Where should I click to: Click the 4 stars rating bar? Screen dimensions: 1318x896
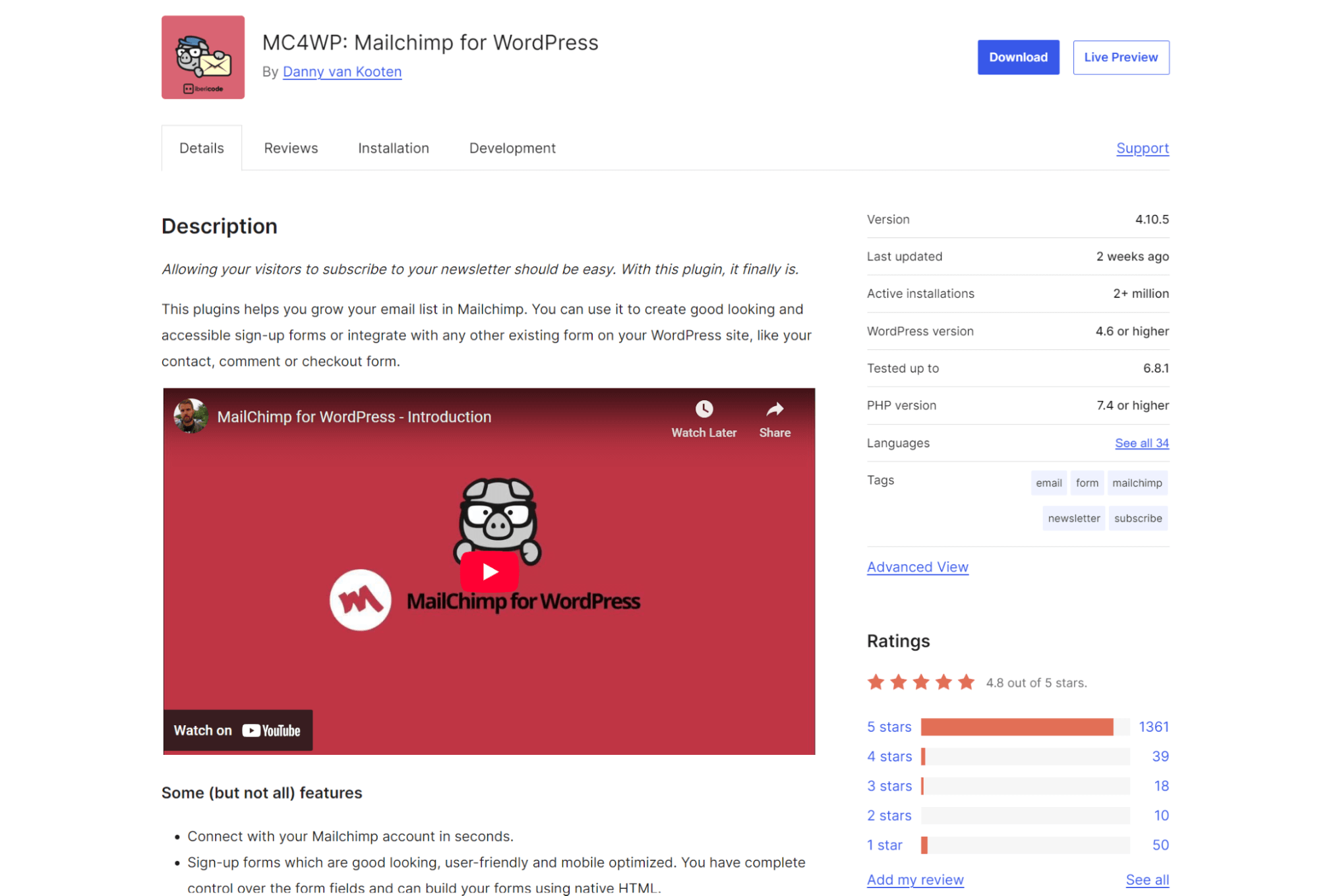(1025, 756)
